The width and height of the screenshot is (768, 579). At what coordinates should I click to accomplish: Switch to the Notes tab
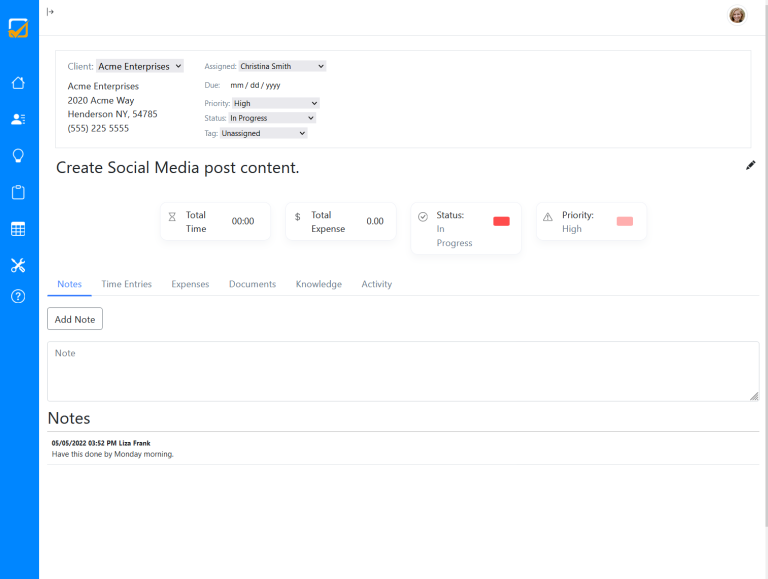click(x=70, y=284)
